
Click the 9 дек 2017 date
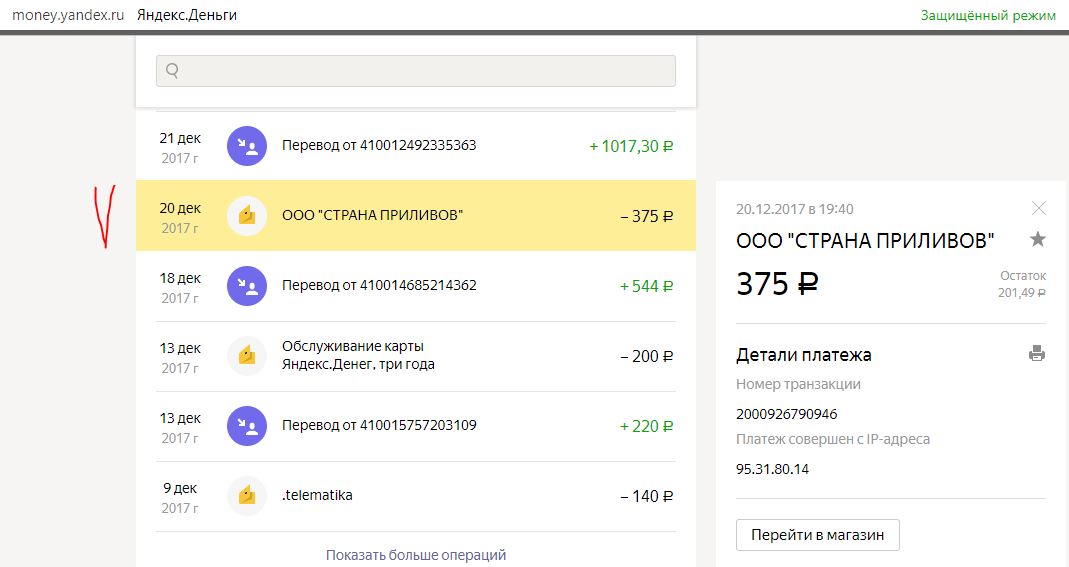pyautogui.click(x=180, y=497)
